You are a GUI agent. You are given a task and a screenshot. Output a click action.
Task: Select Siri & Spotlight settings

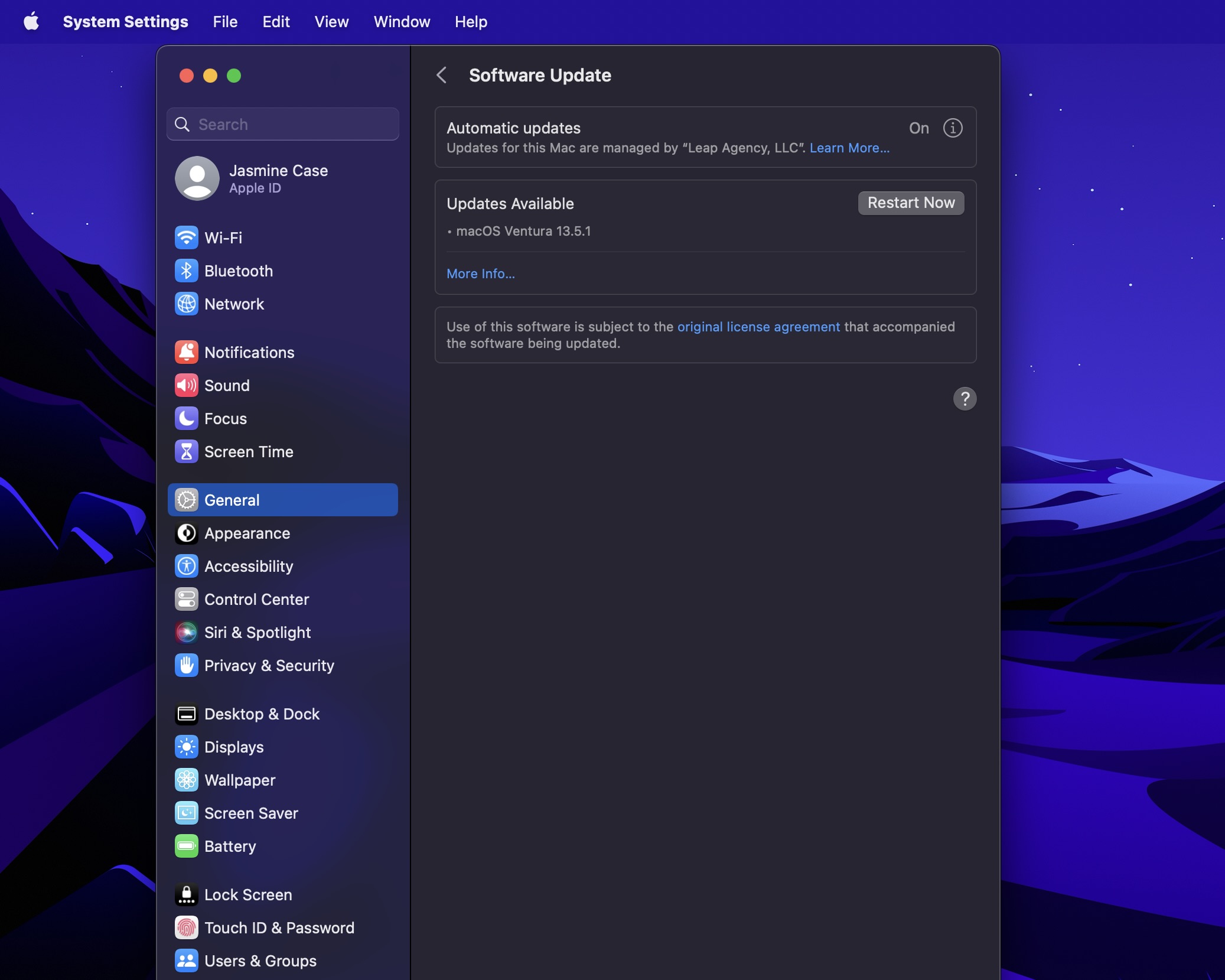tap(257, 633)
